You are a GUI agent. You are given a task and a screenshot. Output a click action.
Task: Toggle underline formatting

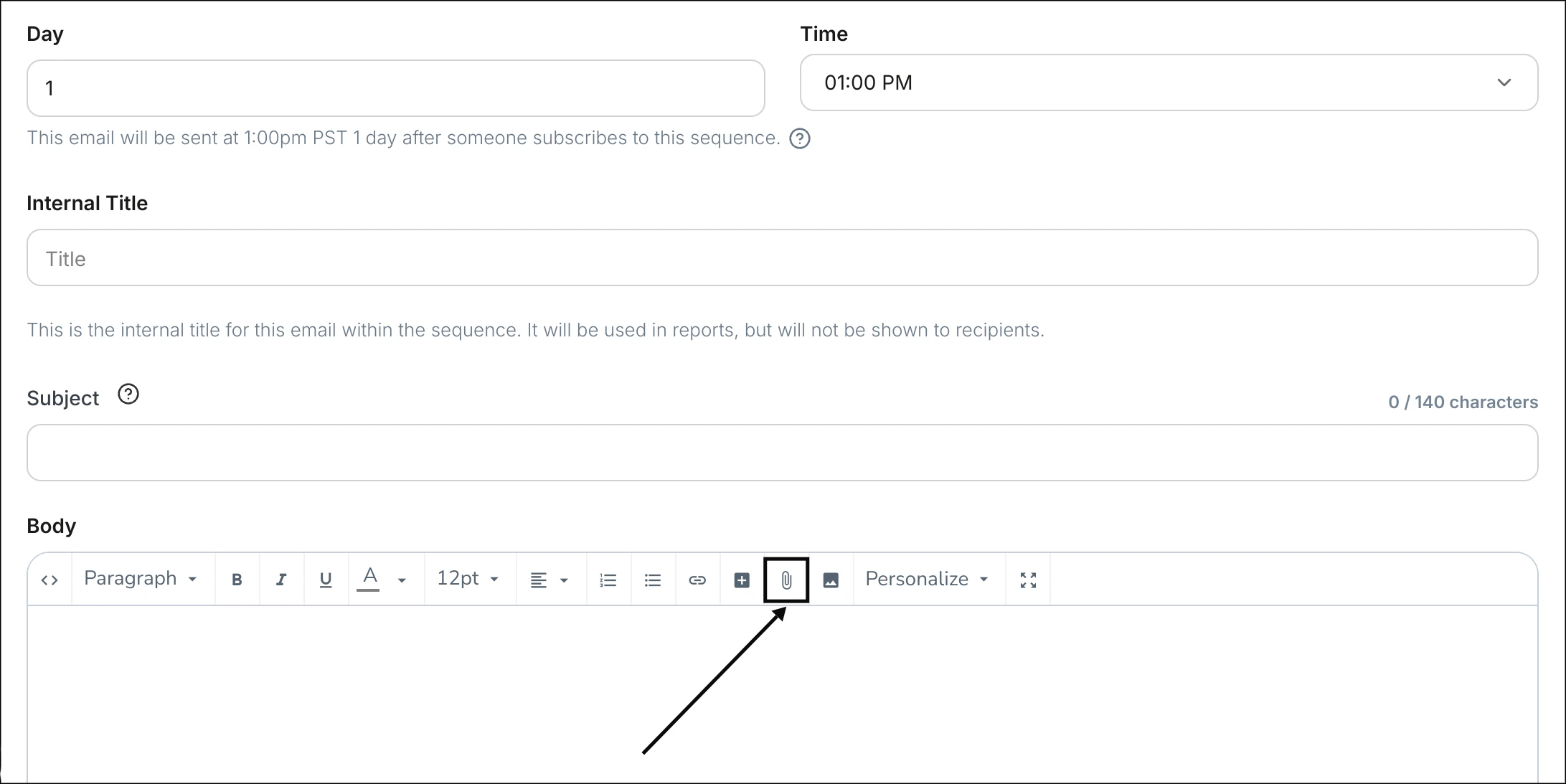[326, 579]
